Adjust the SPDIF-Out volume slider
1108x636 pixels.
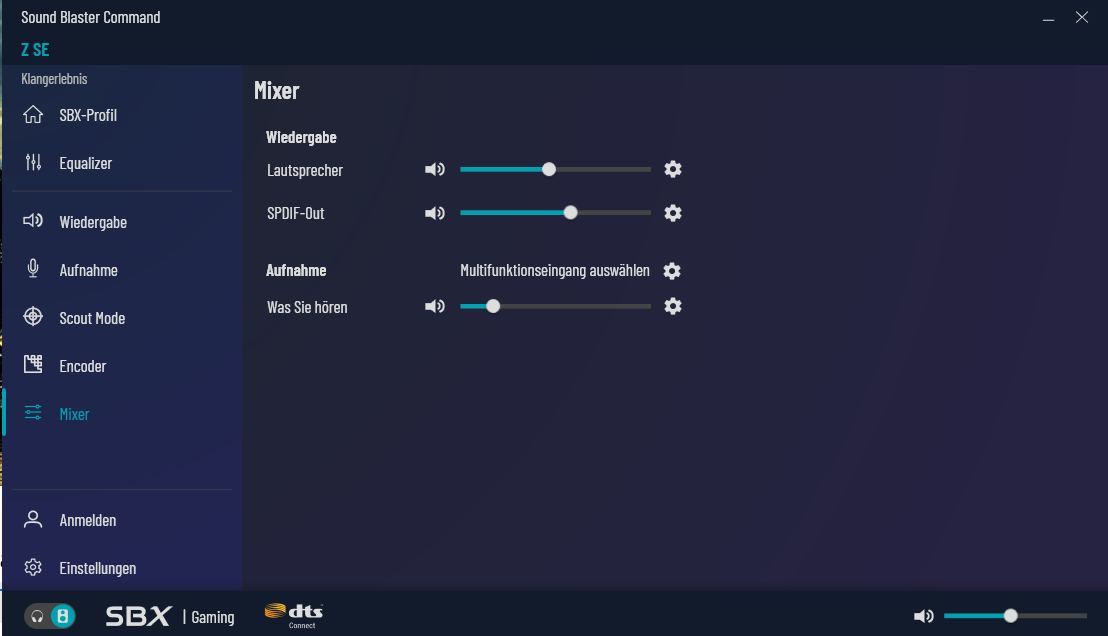click(555, 213)
